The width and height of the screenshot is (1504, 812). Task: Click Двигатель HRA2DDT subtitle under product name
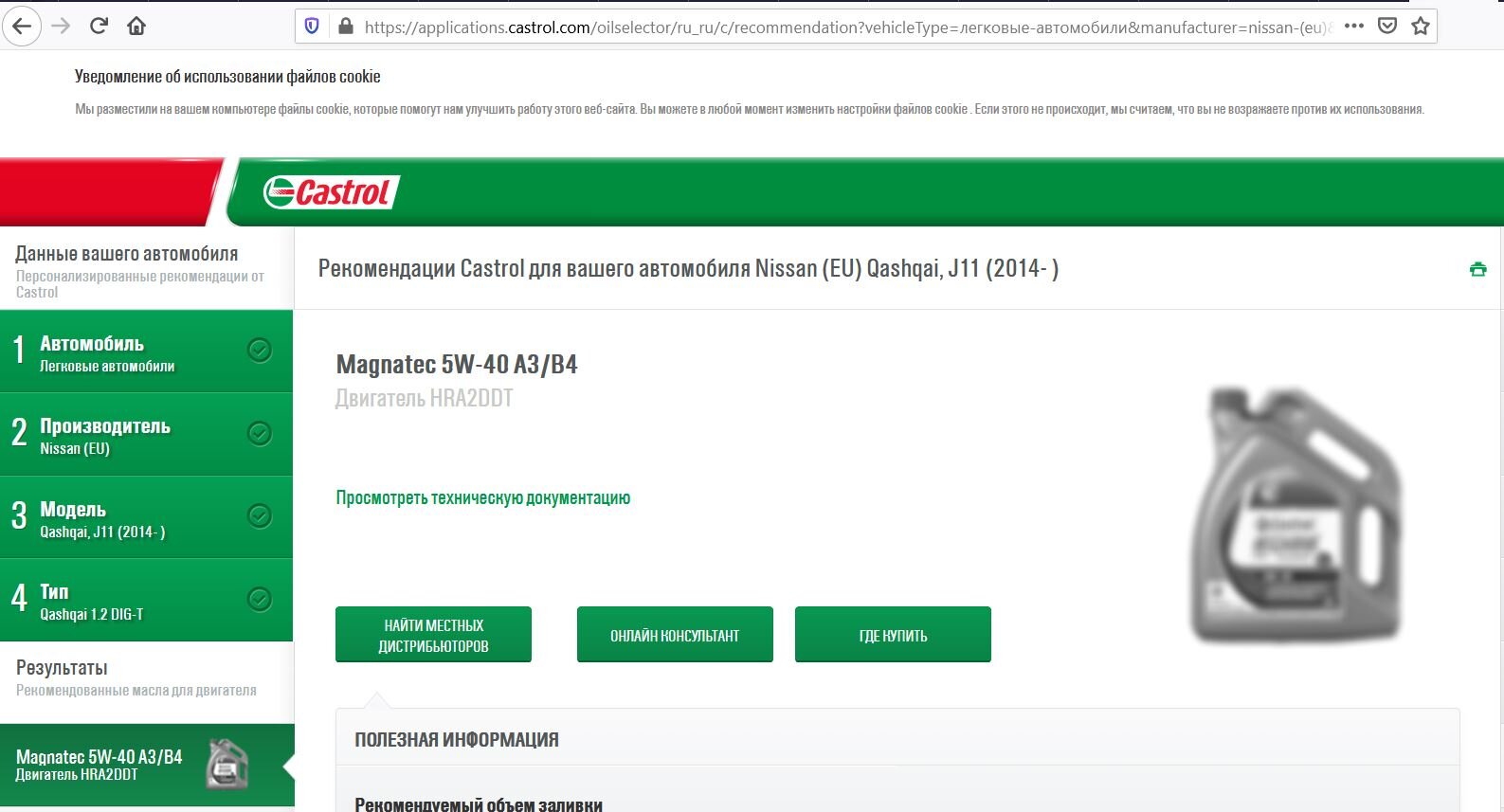tap(425, 399)
